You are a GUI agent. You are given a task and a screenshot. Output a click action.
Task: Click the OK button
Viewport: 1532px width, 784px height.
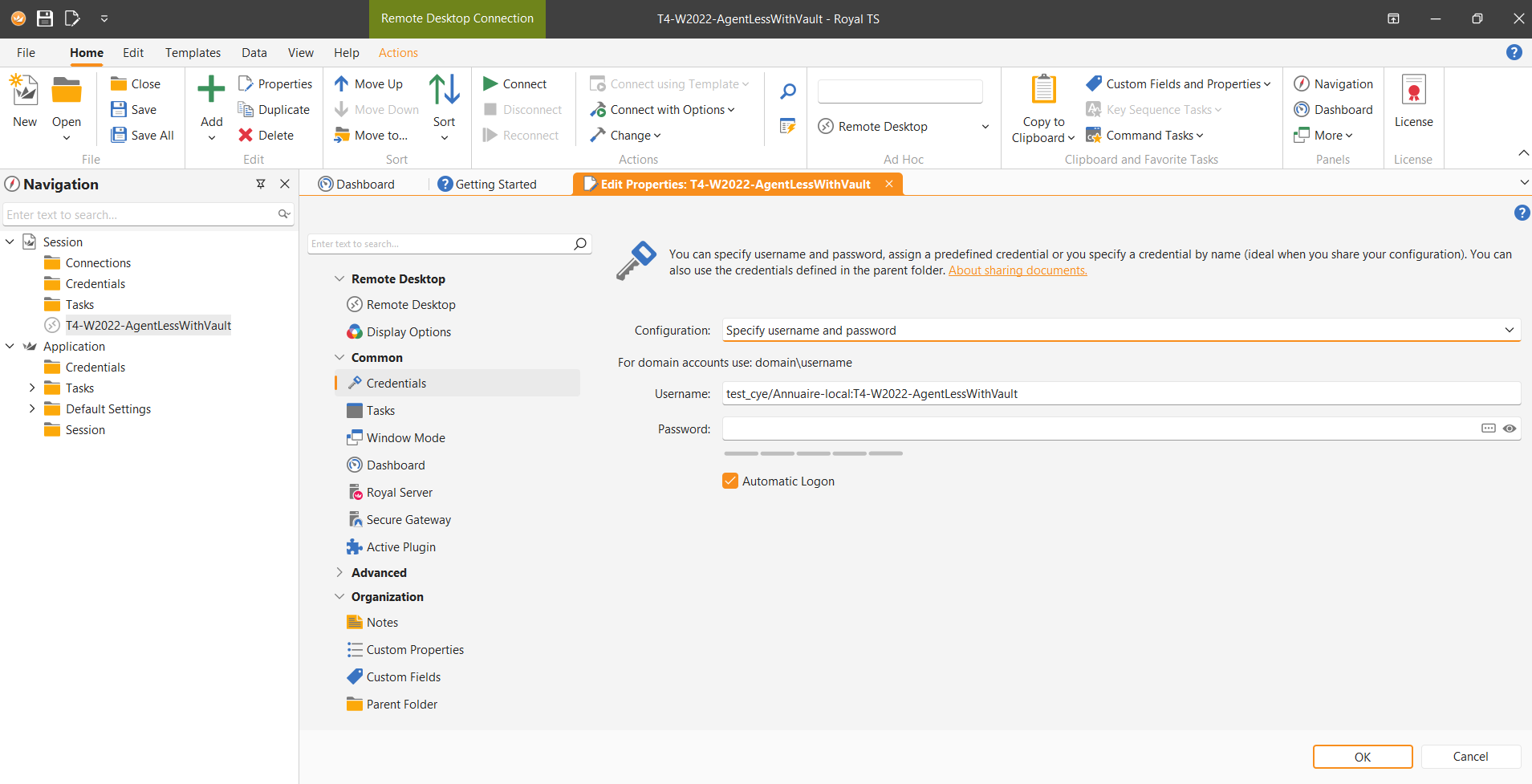point(1363,757)
